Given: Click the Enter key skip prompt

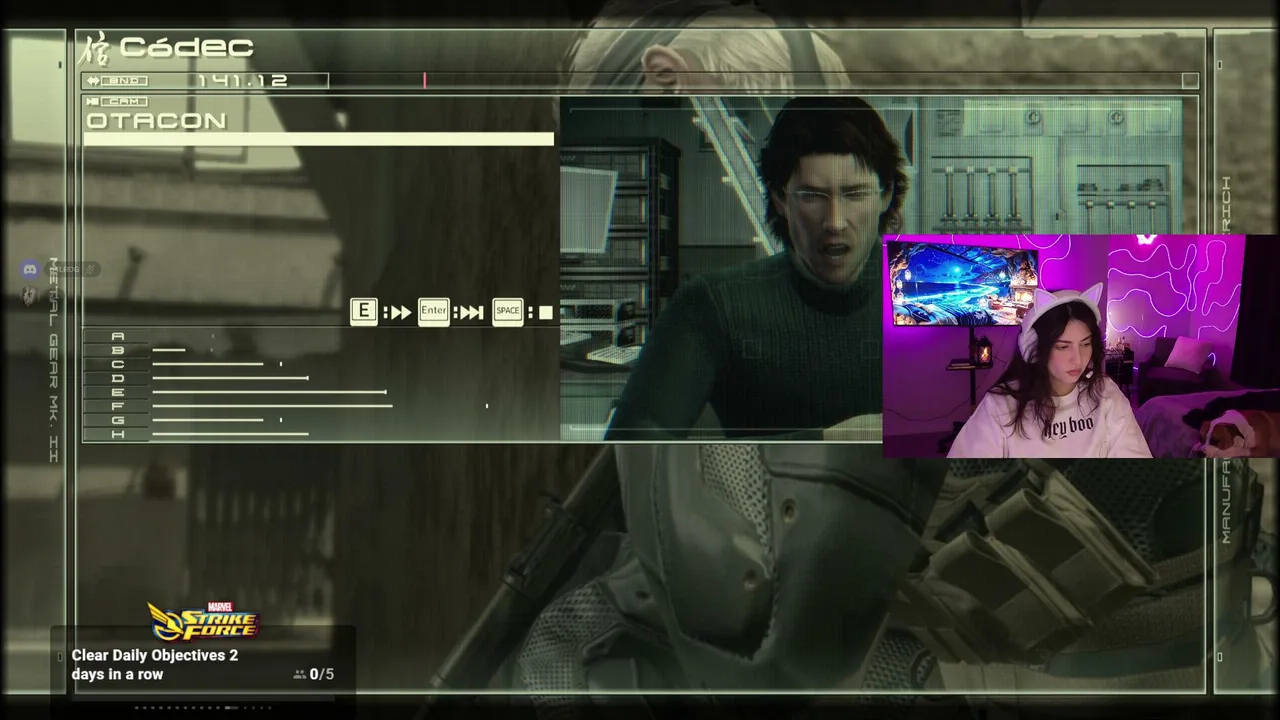Looking at the screenshot, I should (433, 311).
